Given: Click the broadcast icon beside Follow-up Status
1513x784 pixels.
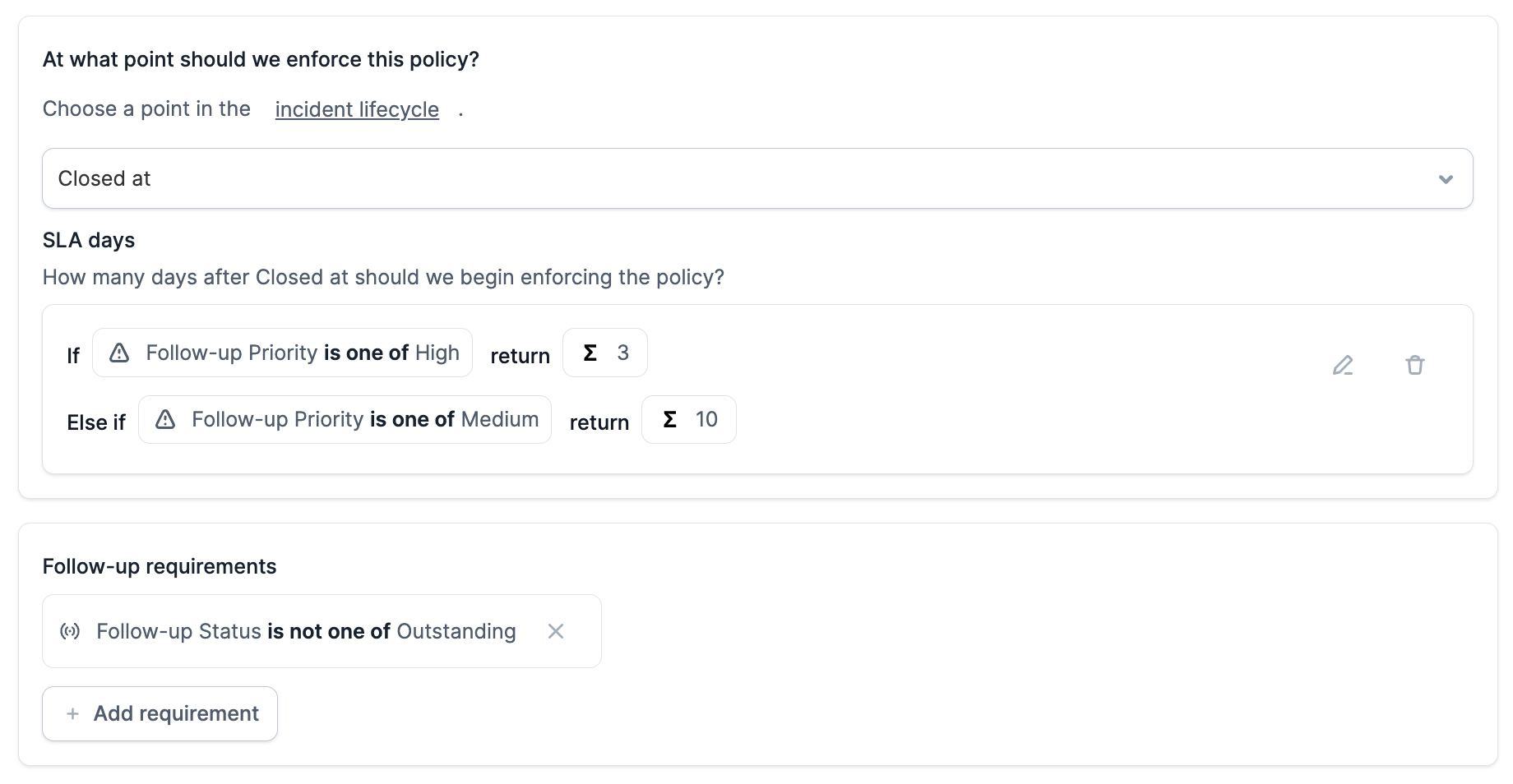Looking at the screenshot, I should tap(70, 631).
